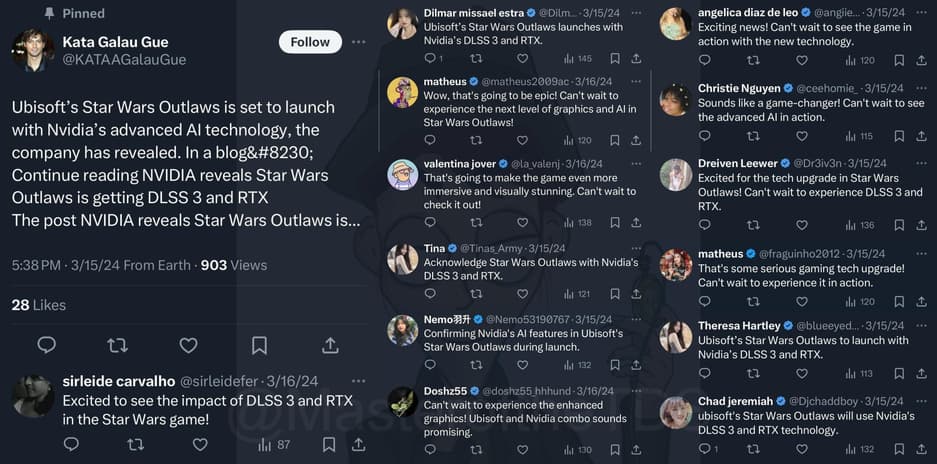Viewport: 937px width, 464px height.
Task: Reply to Chad jeremiah's comment
Action: (x=704, y=449)
